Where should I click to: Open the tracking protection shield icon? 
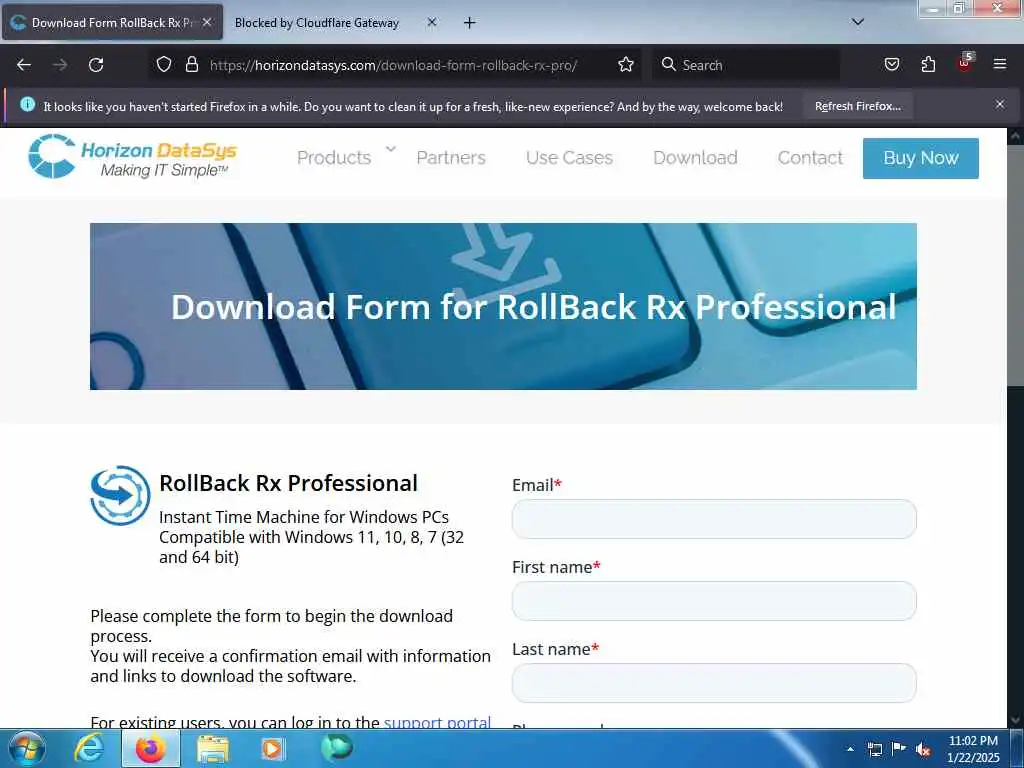164,64
